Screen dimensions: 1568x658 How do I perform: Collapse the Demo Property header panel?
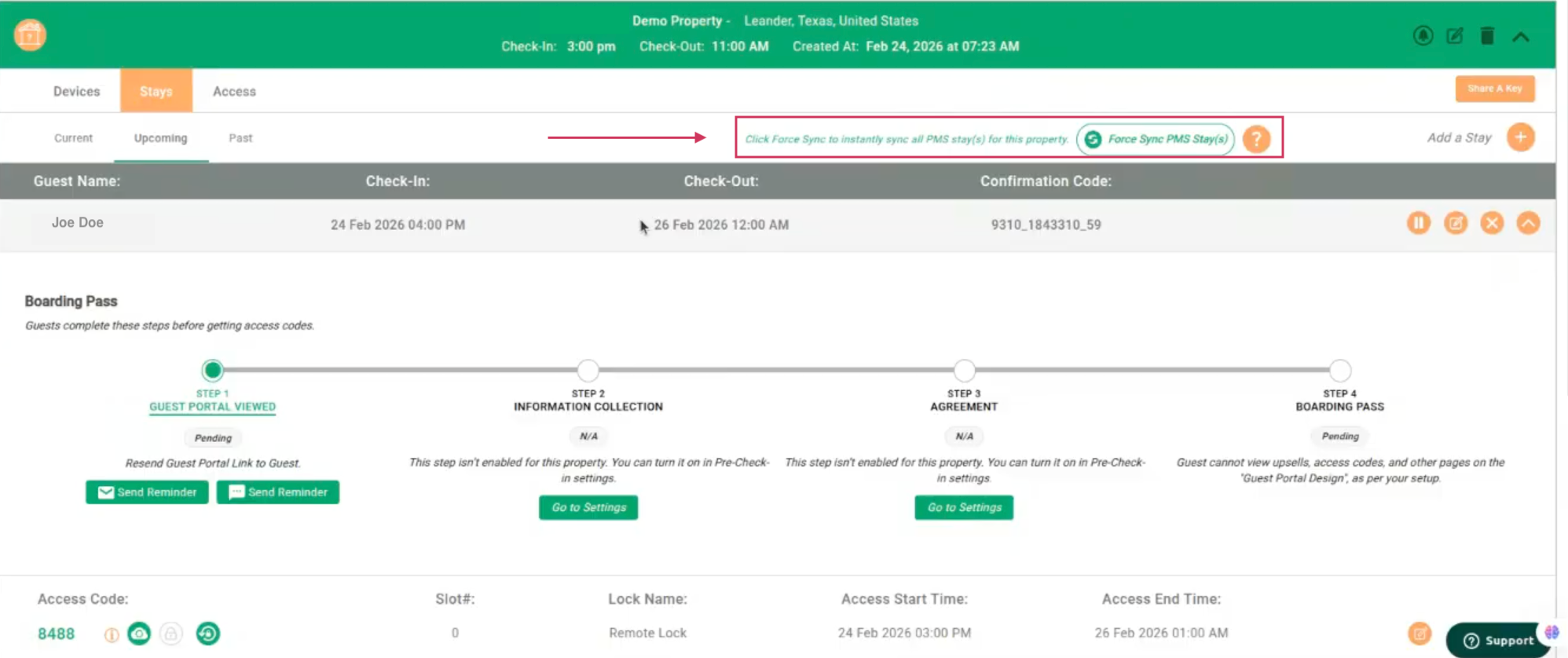(x=1521, y=36)
